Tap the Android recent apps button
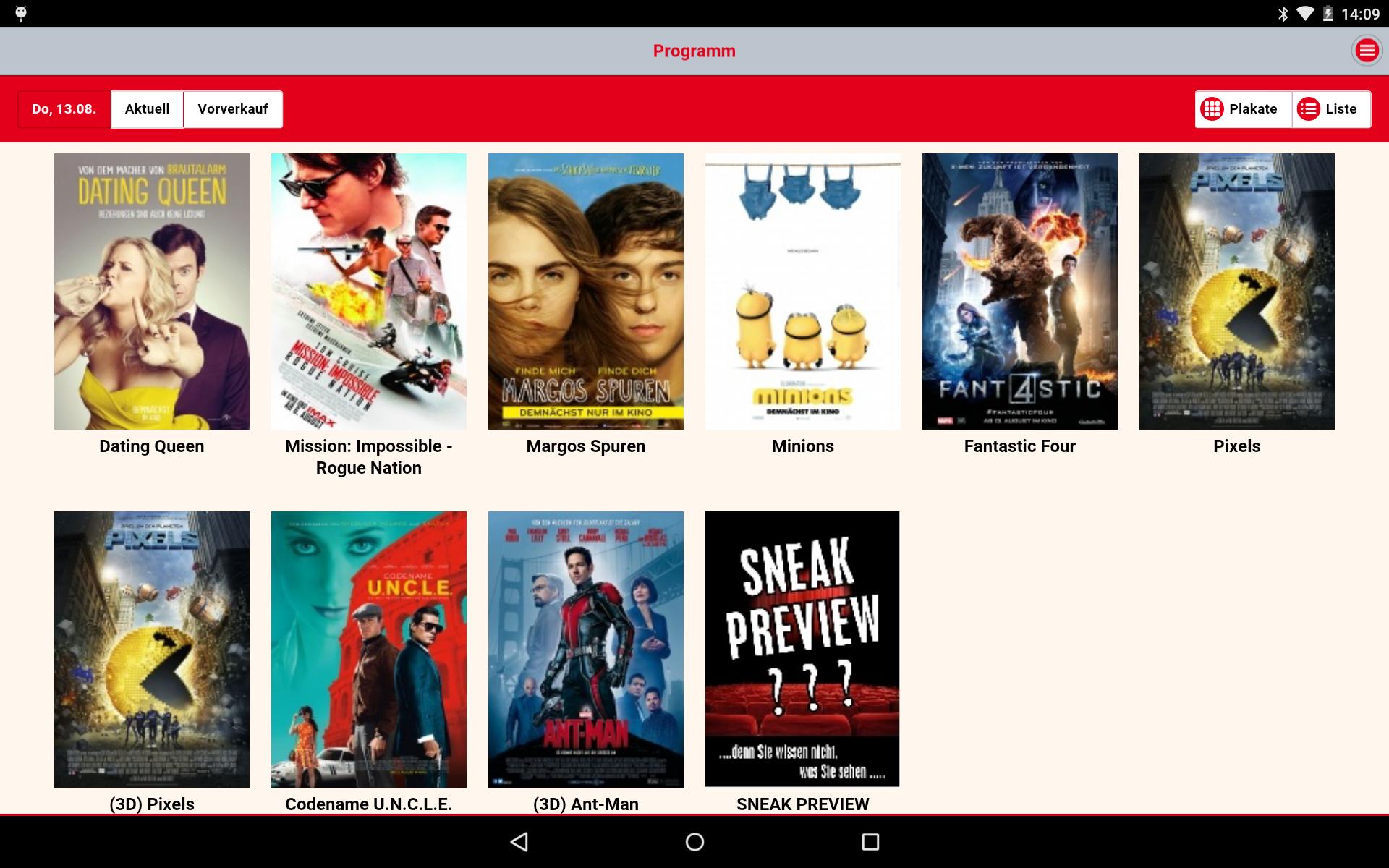The width and height of the screenshot is (1389, 868). pos(870,841)
